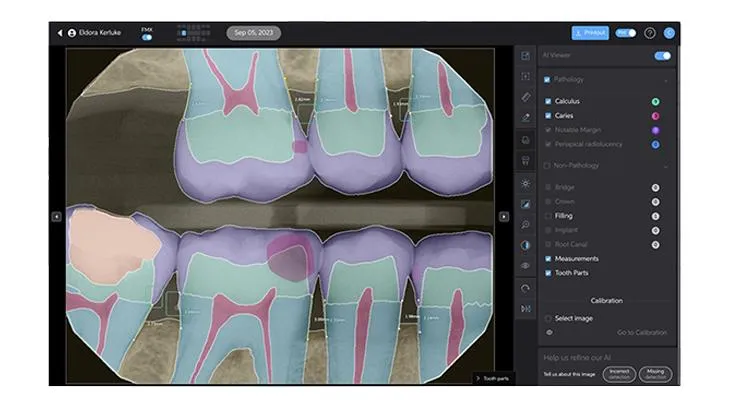Viewport: 730px width, 410px height.
Task: Uncheck the Measurements checkbox
Action: pos(548,259)
